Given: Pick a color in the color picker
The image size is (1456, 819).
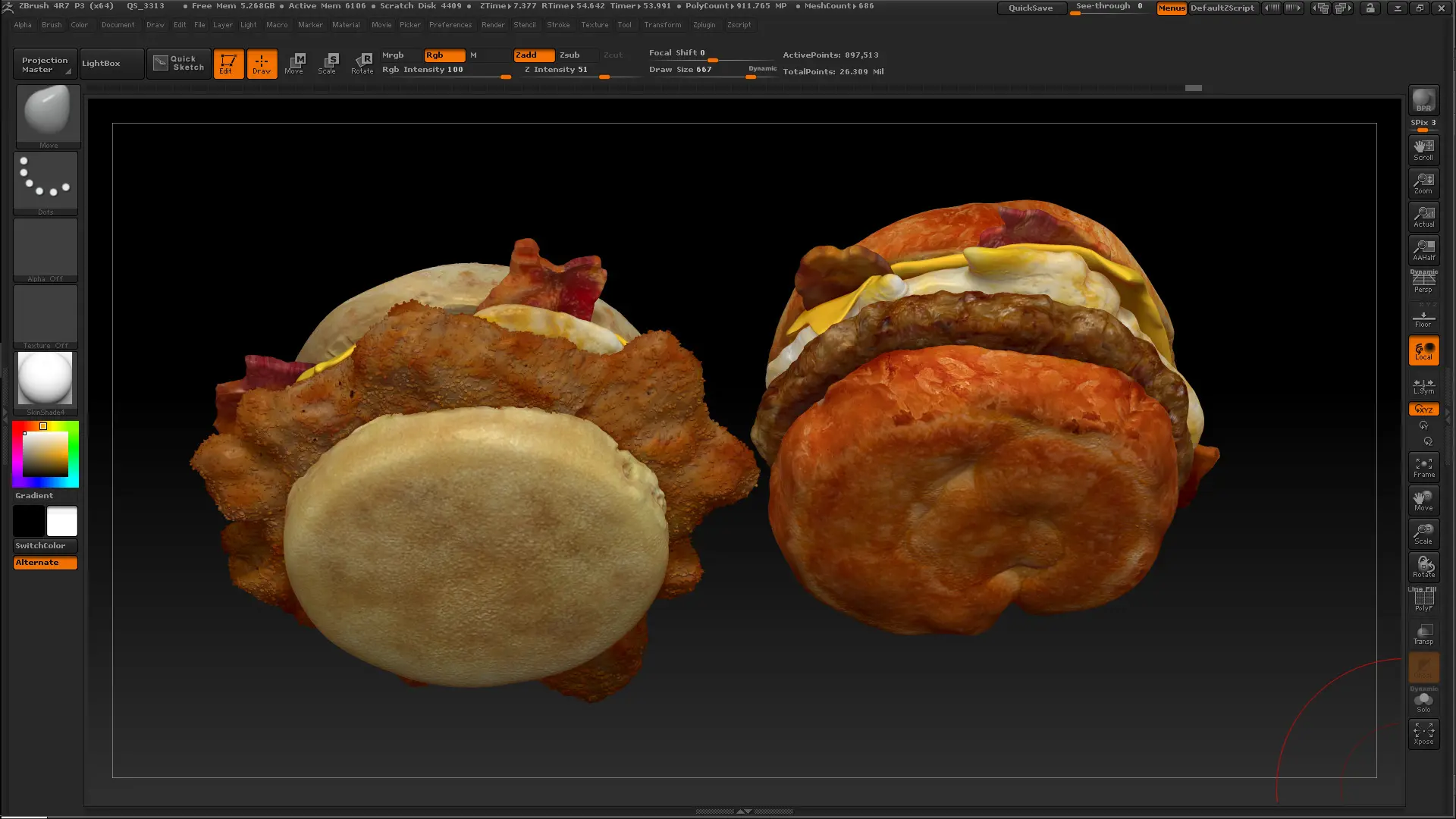Looking at the screenshot, I should pos(45,454).
